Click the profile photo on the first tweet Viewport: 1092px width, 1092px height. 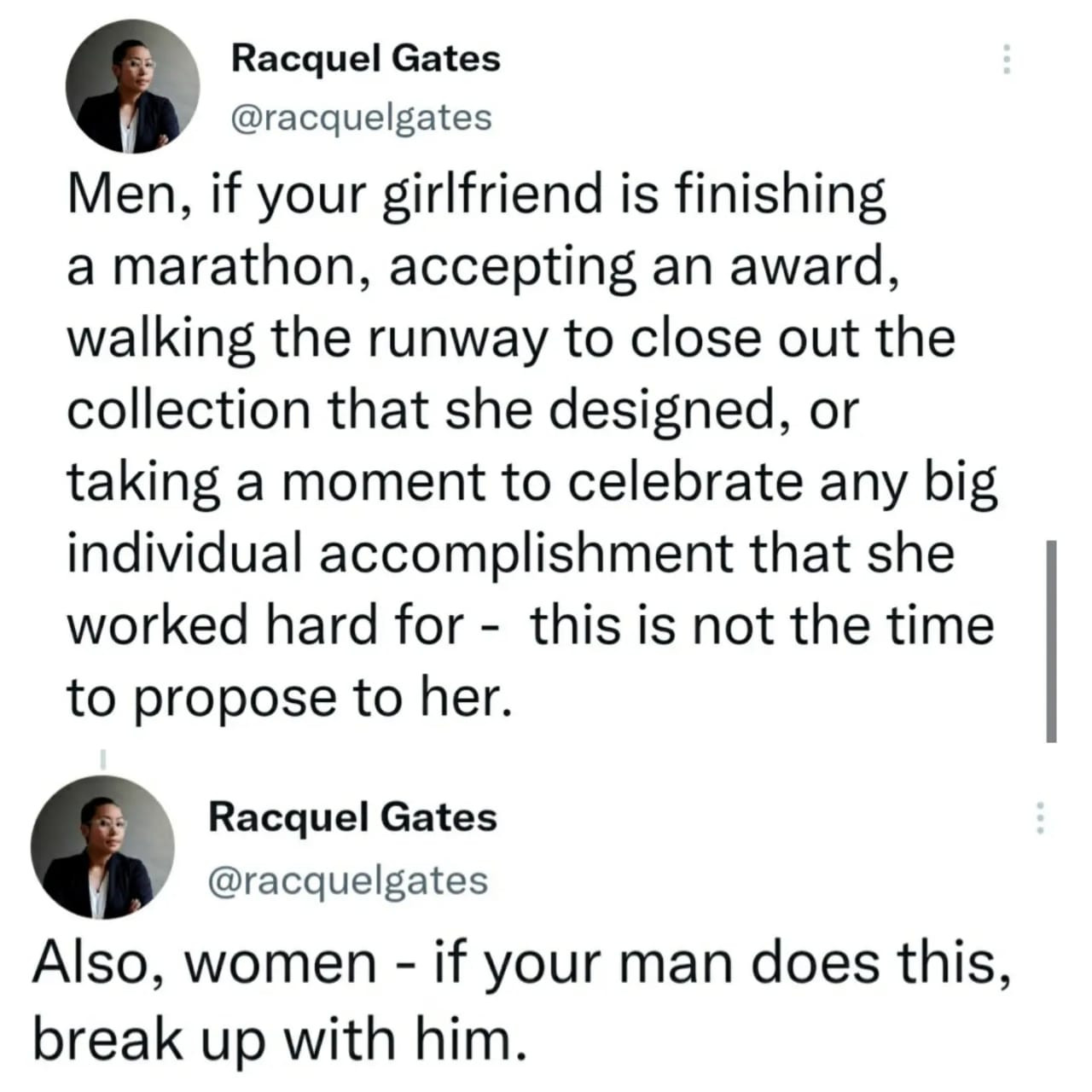[133, 86]
